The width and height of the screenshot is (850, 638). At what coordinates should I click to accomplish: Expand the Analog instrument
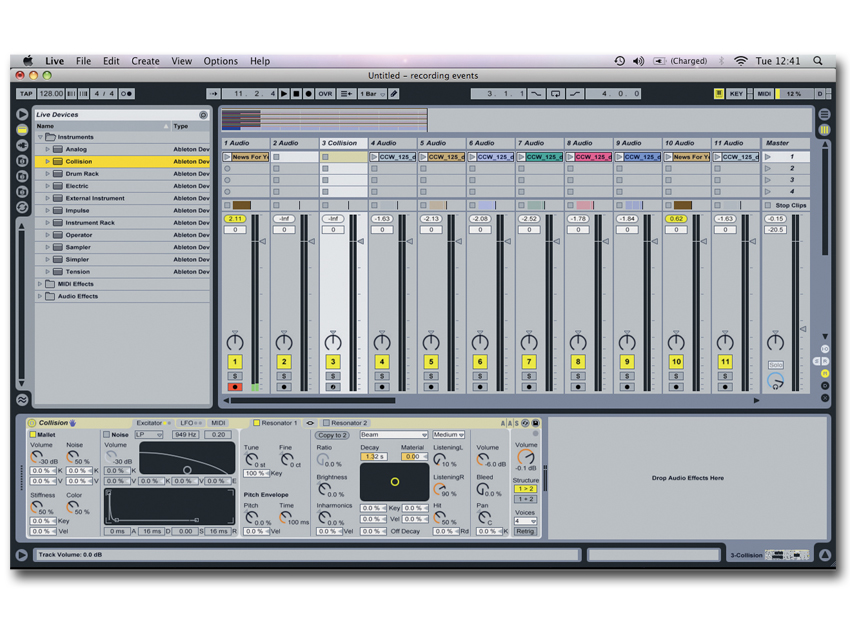coord(48,149)
